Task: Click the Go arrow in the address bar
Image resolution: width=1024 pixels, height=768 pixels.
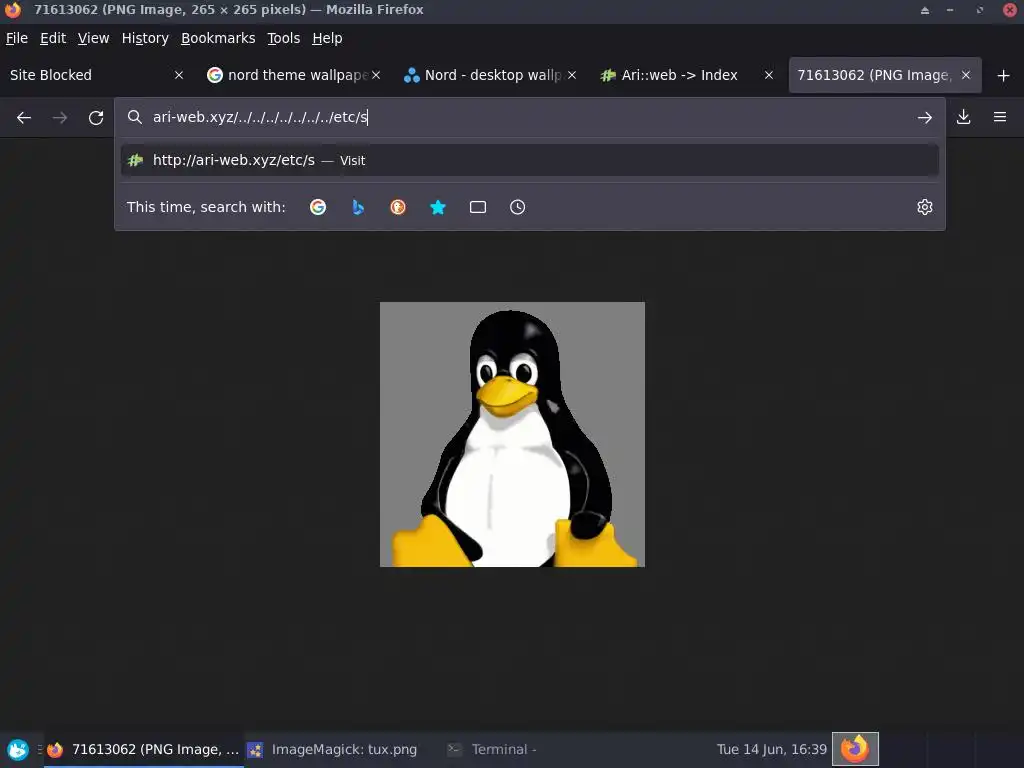Action: (924, 118)
